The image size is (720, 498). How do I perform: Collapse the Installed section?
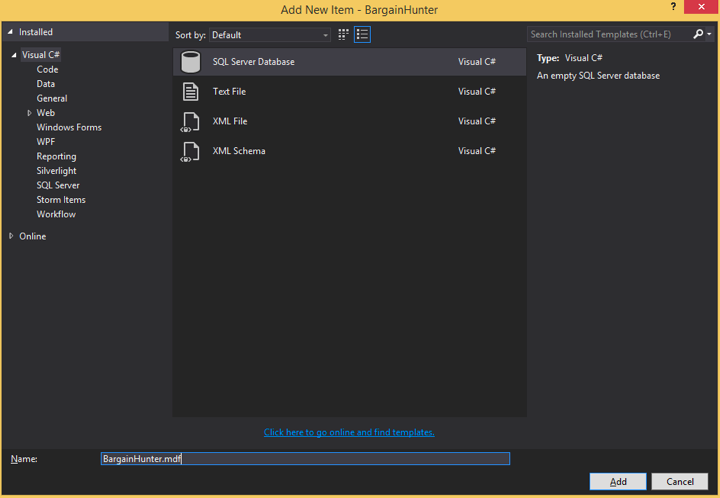pos(10,32)
